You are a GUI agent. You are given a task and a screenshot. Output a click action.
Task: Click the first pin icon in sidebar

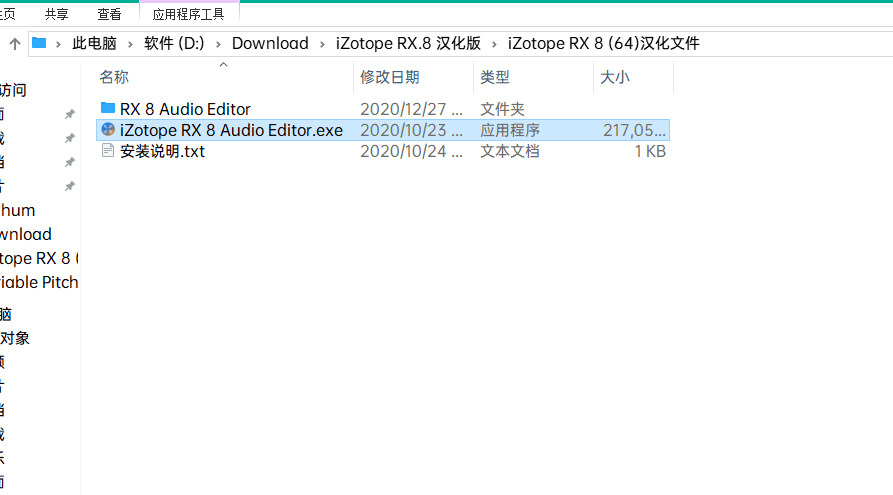(x=69, y=114)
